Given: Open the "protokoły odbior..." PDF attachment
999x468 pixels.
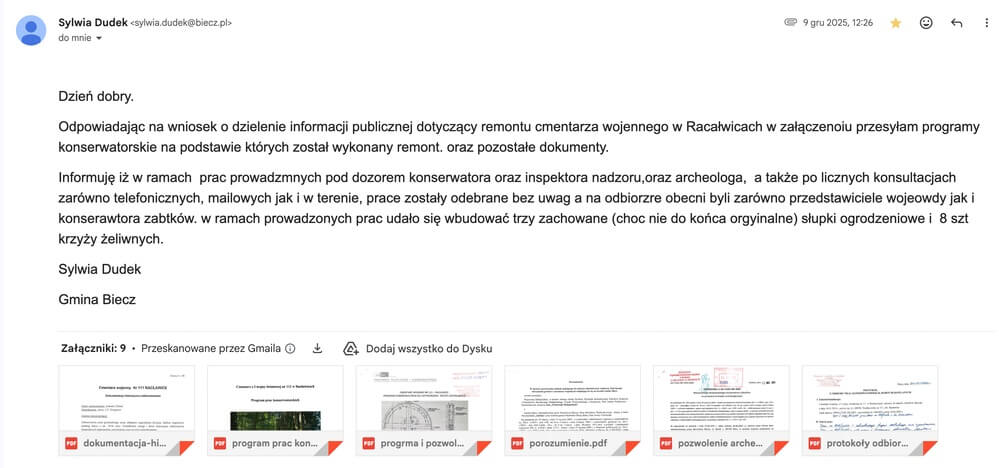Looking at the screenshot, I should [868, 410].
